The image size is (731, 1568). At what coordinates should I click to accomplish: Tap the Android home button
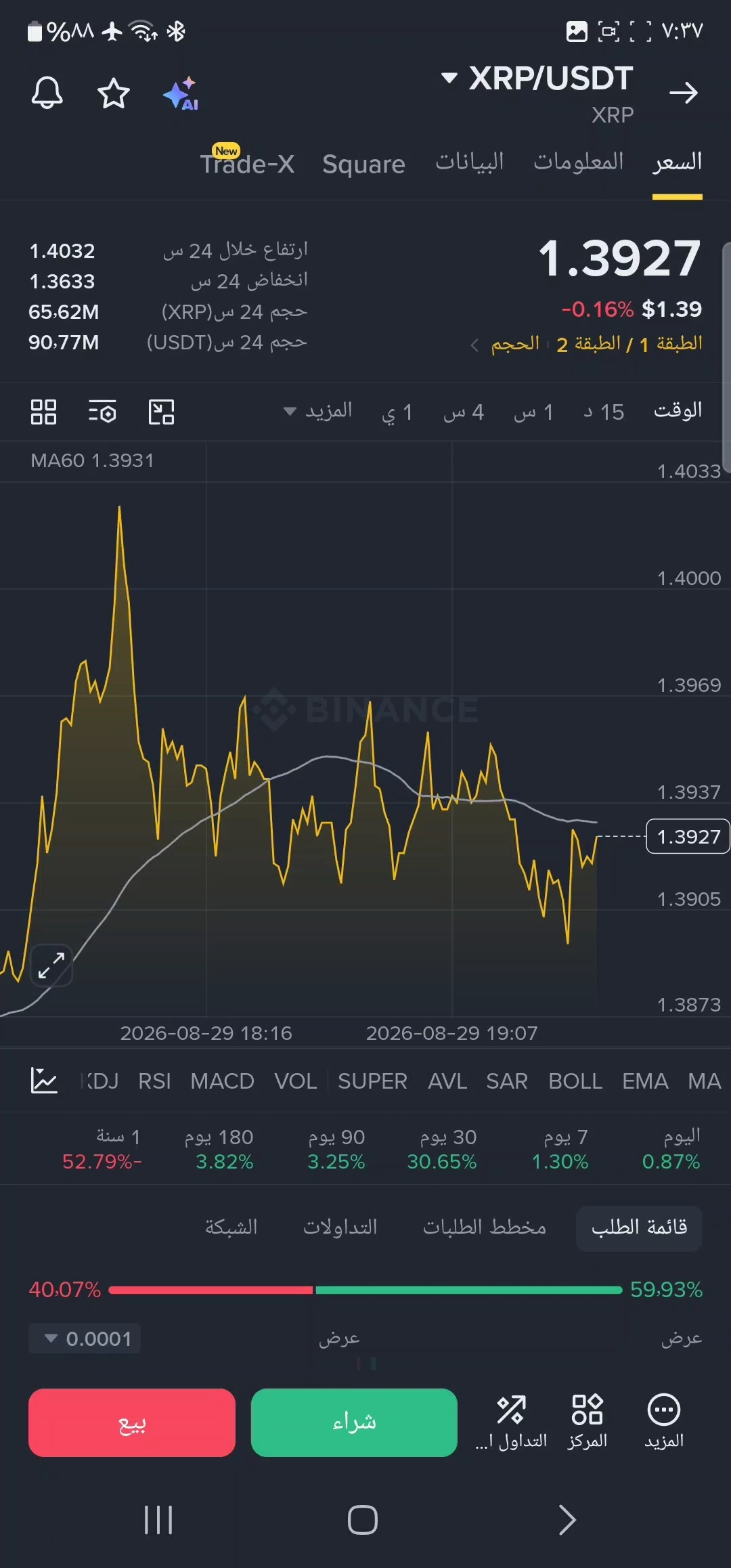pyautogui.click(x=363, y=1520)
